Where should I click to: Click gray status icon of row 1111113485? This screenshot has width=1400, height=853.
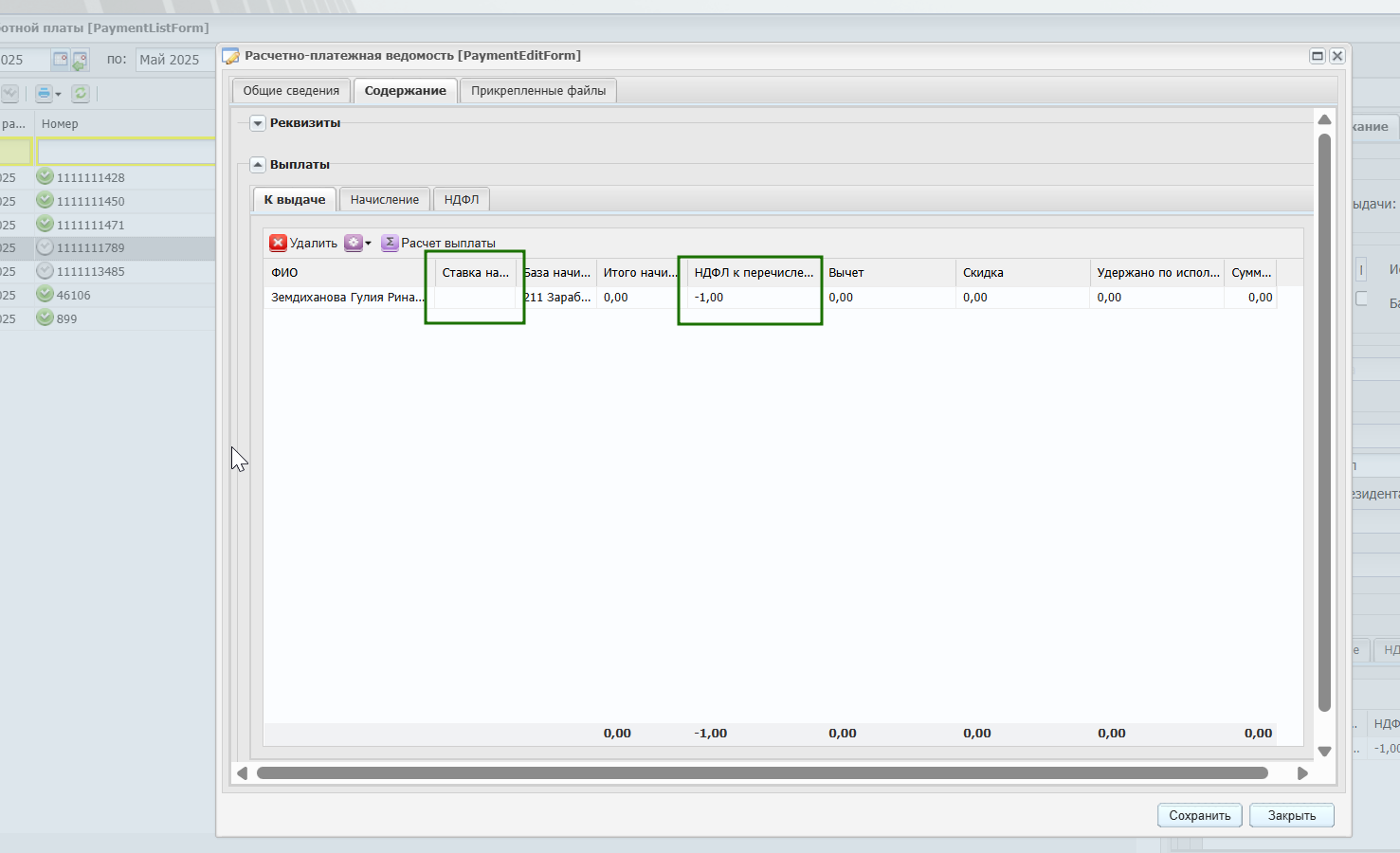[x=45, y=270]
